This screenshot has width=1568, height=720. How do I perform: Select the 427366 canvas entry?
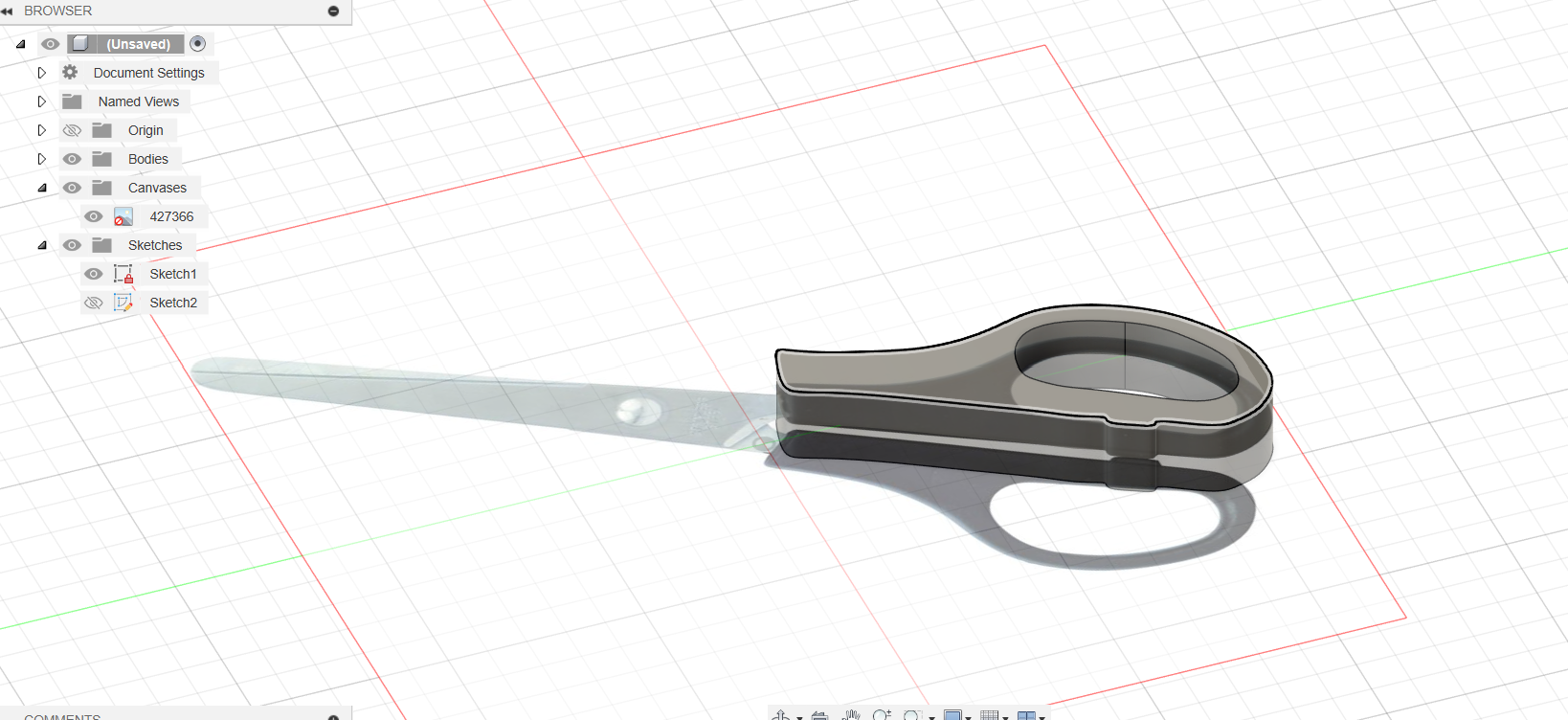tap(171, 216)
